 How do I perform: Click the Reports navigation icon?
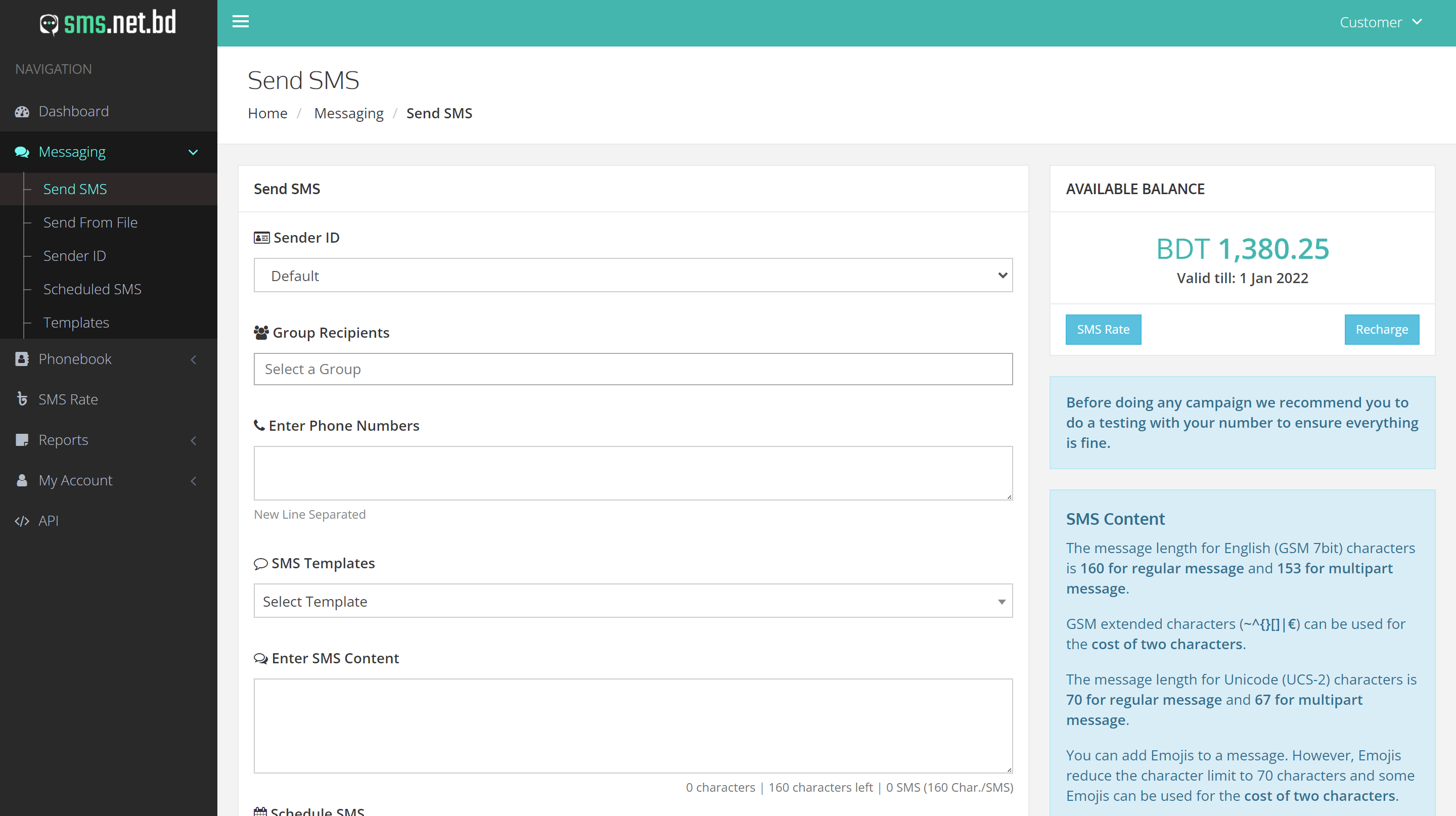pos(22,439)
